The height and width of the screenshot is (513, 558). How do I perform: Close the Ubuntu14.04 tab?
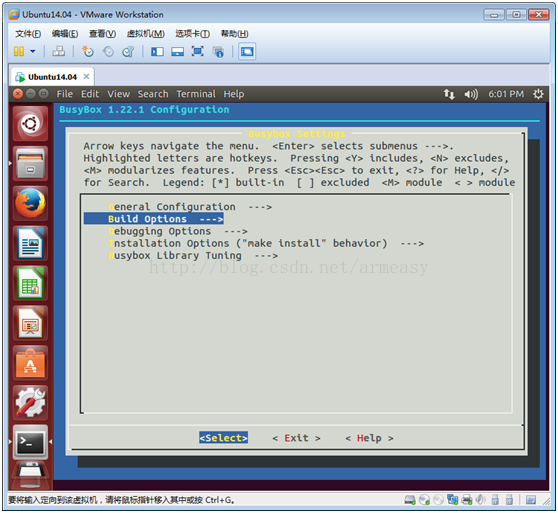pyautogui.click(x=86, y=76)
